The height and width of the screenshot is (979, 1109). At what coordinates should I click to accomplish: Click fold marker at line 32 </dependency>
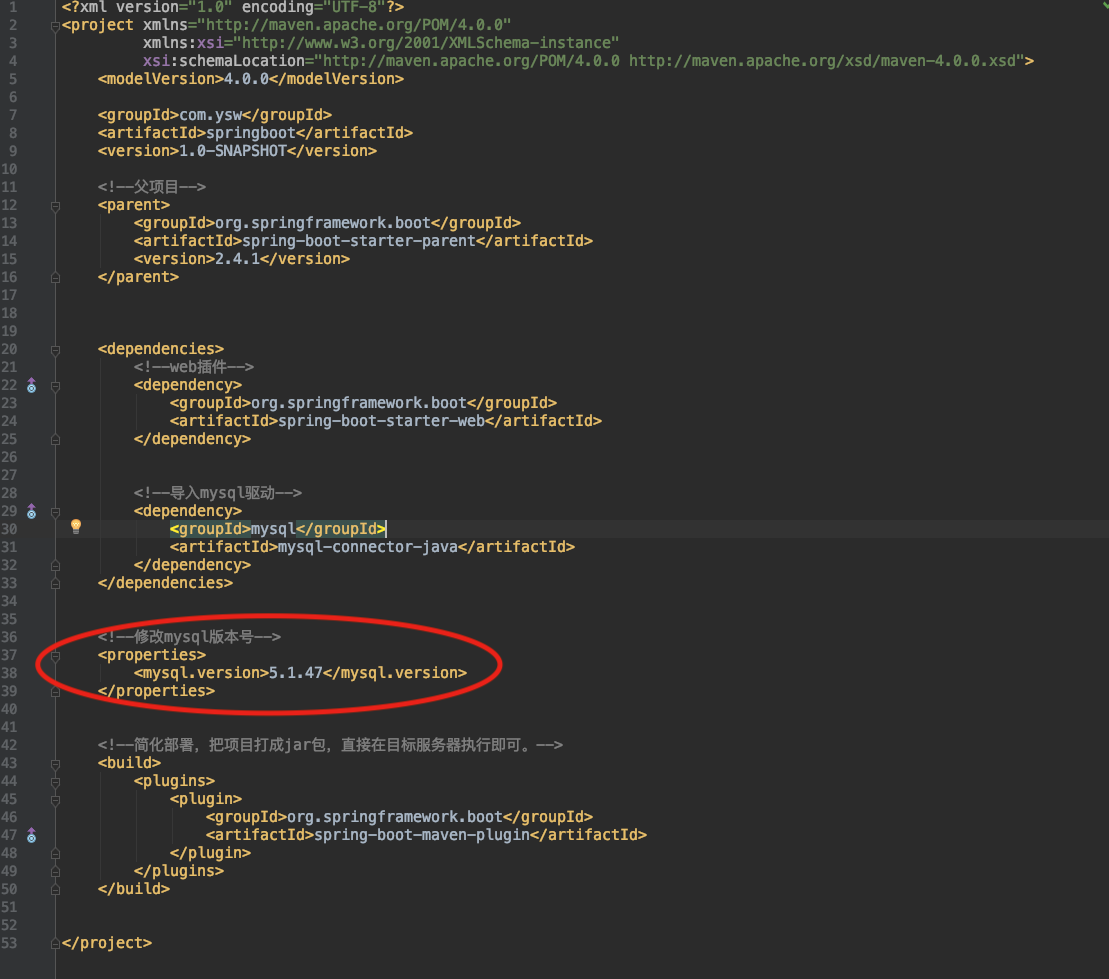click(55, 566)
